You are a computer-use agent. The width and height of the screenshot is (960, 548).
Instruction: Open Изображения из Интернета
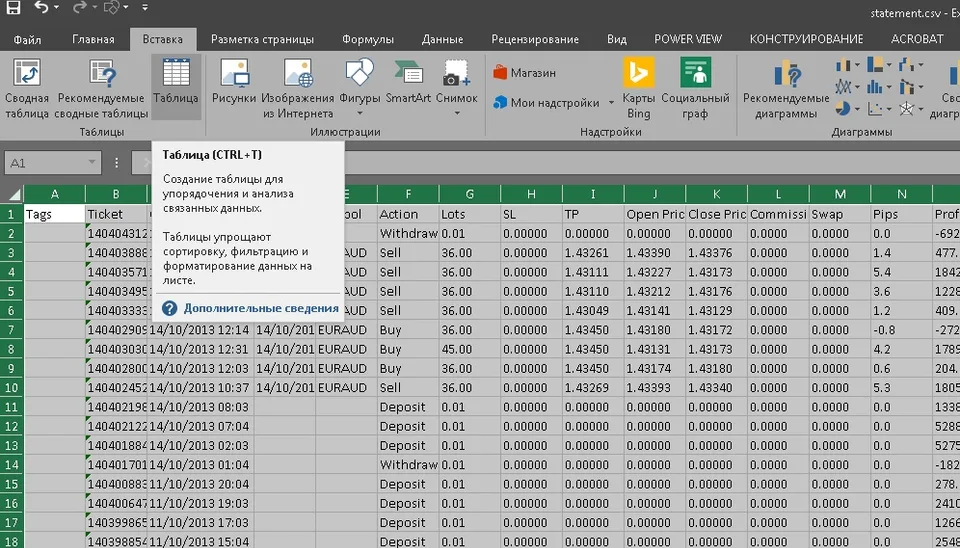click(298, 89)
